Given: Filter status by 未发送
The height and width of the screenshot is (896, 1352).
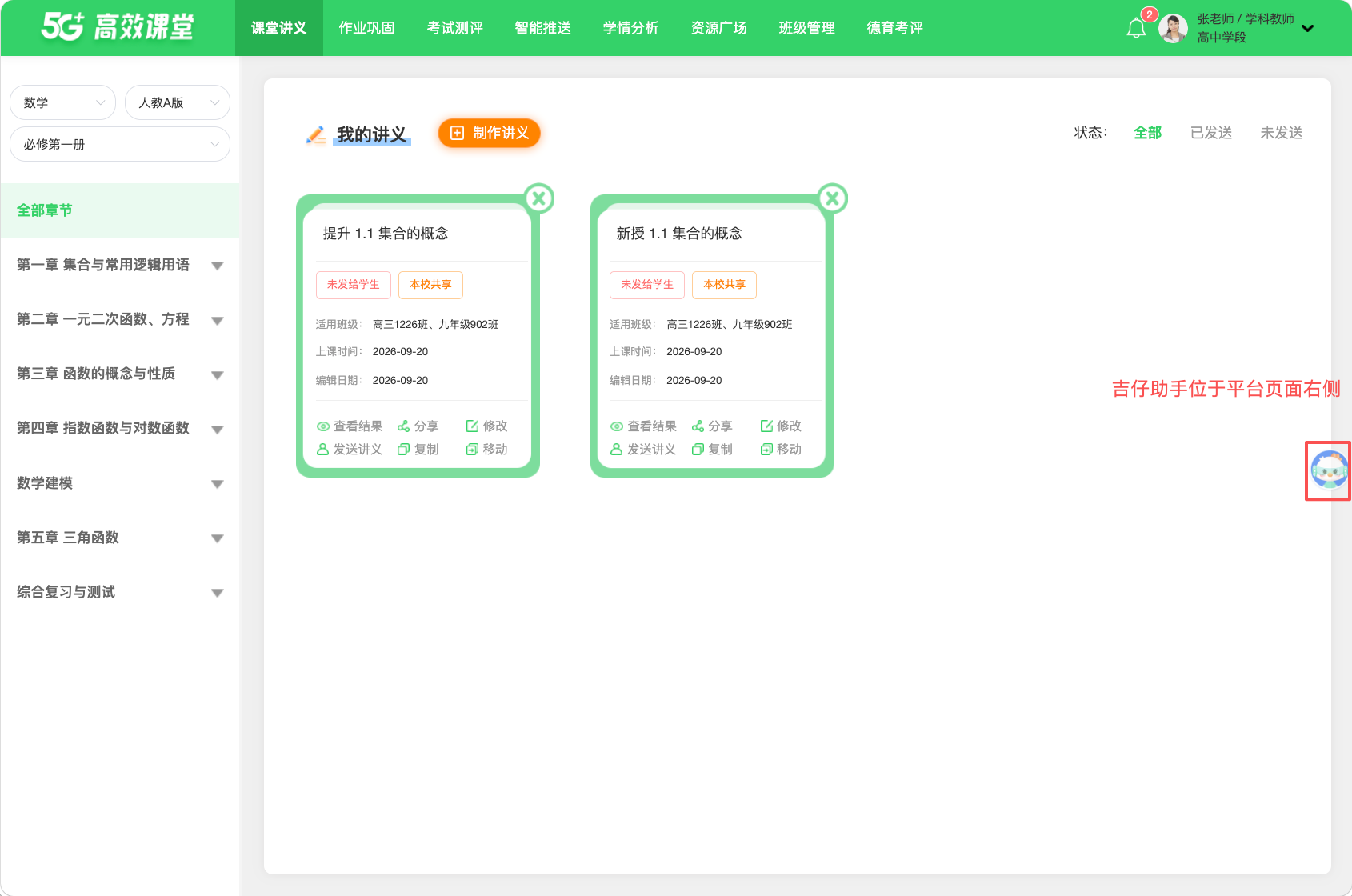Looking at the screenshot, I should pyautogui.click(x=1282, y=133).
